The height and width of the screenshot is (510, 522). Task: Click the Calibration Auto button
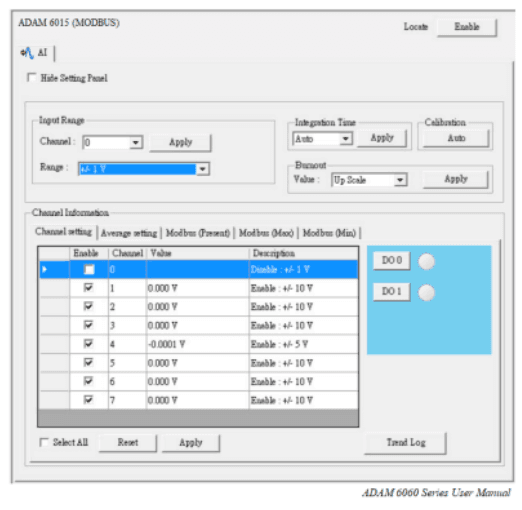[456, 138]
